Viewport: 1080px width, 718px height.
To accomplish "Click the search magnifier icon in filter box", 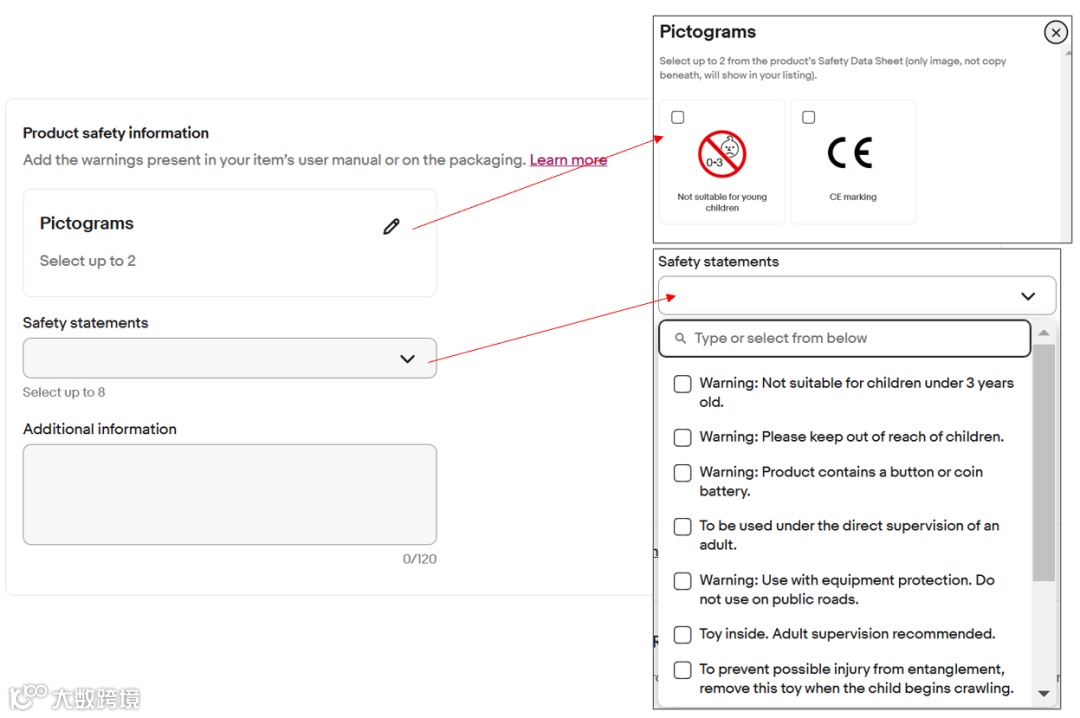I will pos(680,338).
